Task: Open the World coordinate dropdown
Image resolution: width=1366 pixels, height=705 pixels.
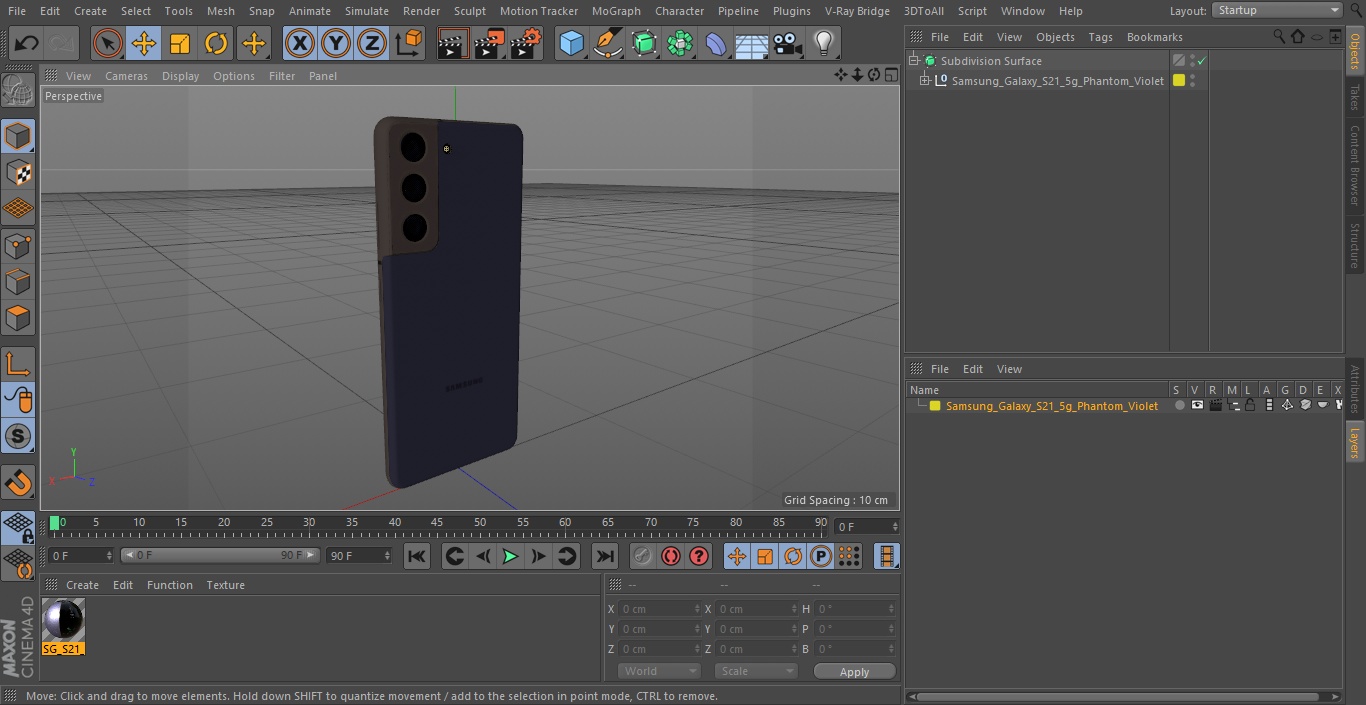Action: point(658,671)
